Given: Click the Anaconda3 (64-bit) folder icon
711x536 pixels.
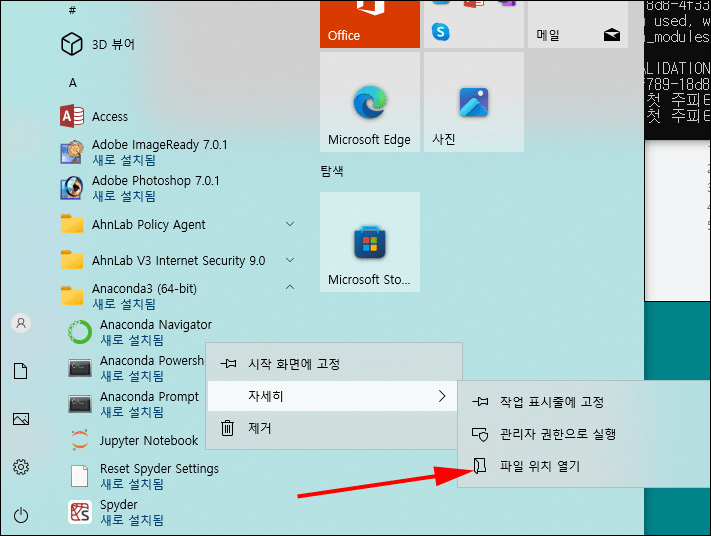Looking at the screenshot, I should pyautogui.click(x=72, y=296).
